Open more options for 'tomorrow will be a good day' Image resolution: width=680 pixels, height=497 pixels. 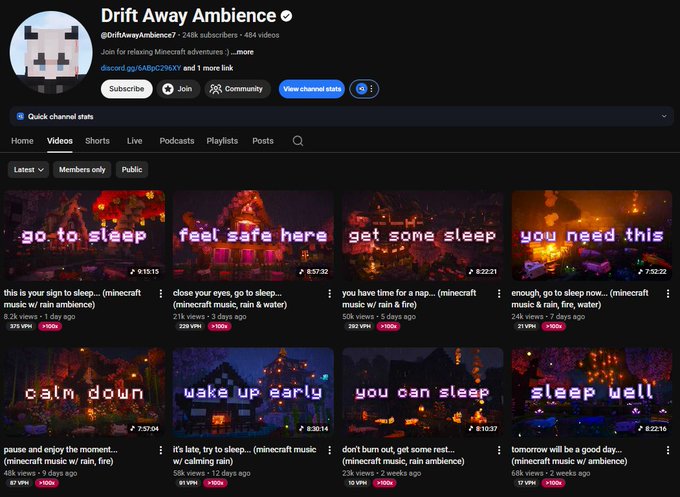[x=668, y=450]
